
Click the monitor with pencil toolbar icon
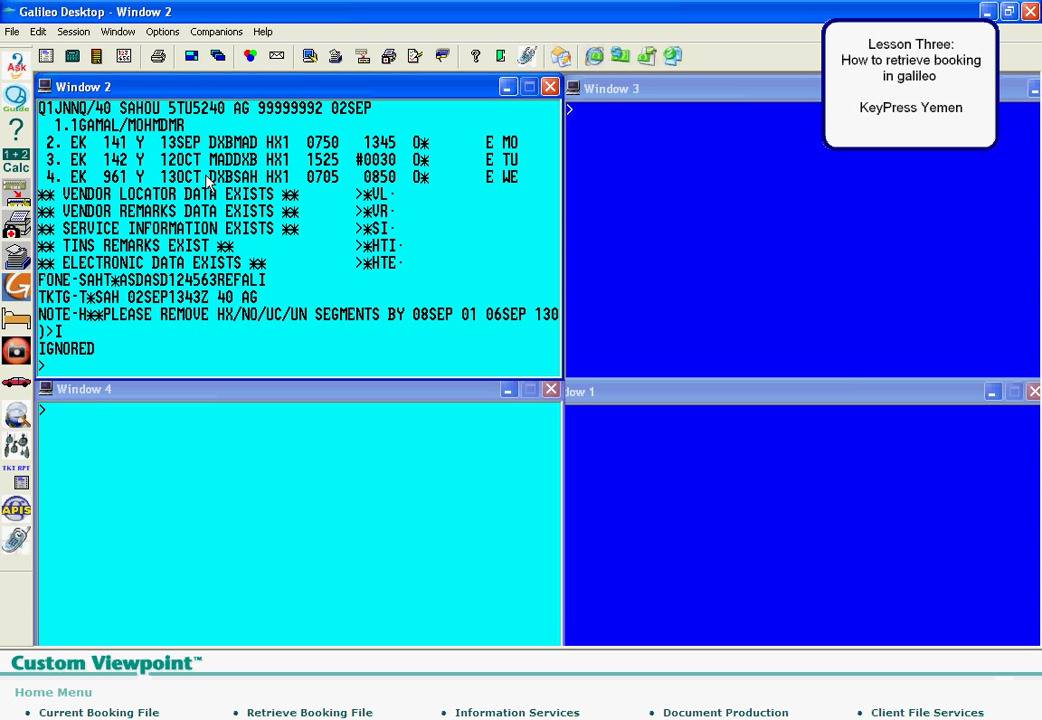point(310,56)
